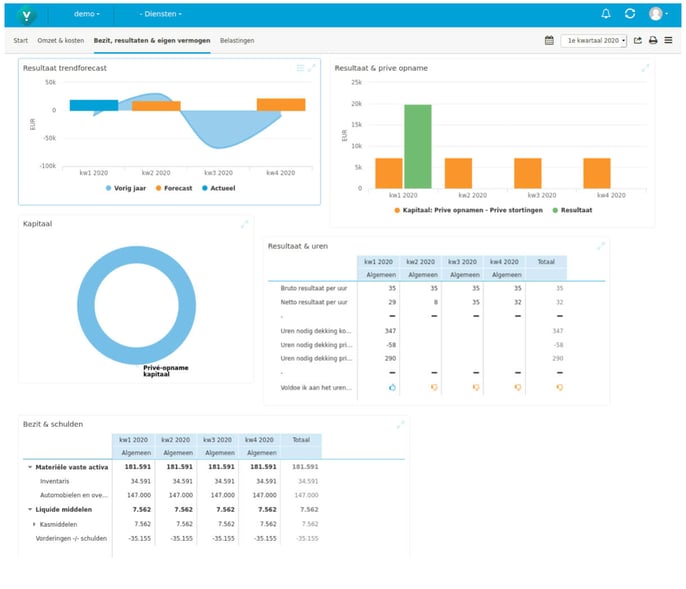Click the green Resultaat bar for kw1 2020
This screenshot has height=589, width=686.
[x=418, y=147]
